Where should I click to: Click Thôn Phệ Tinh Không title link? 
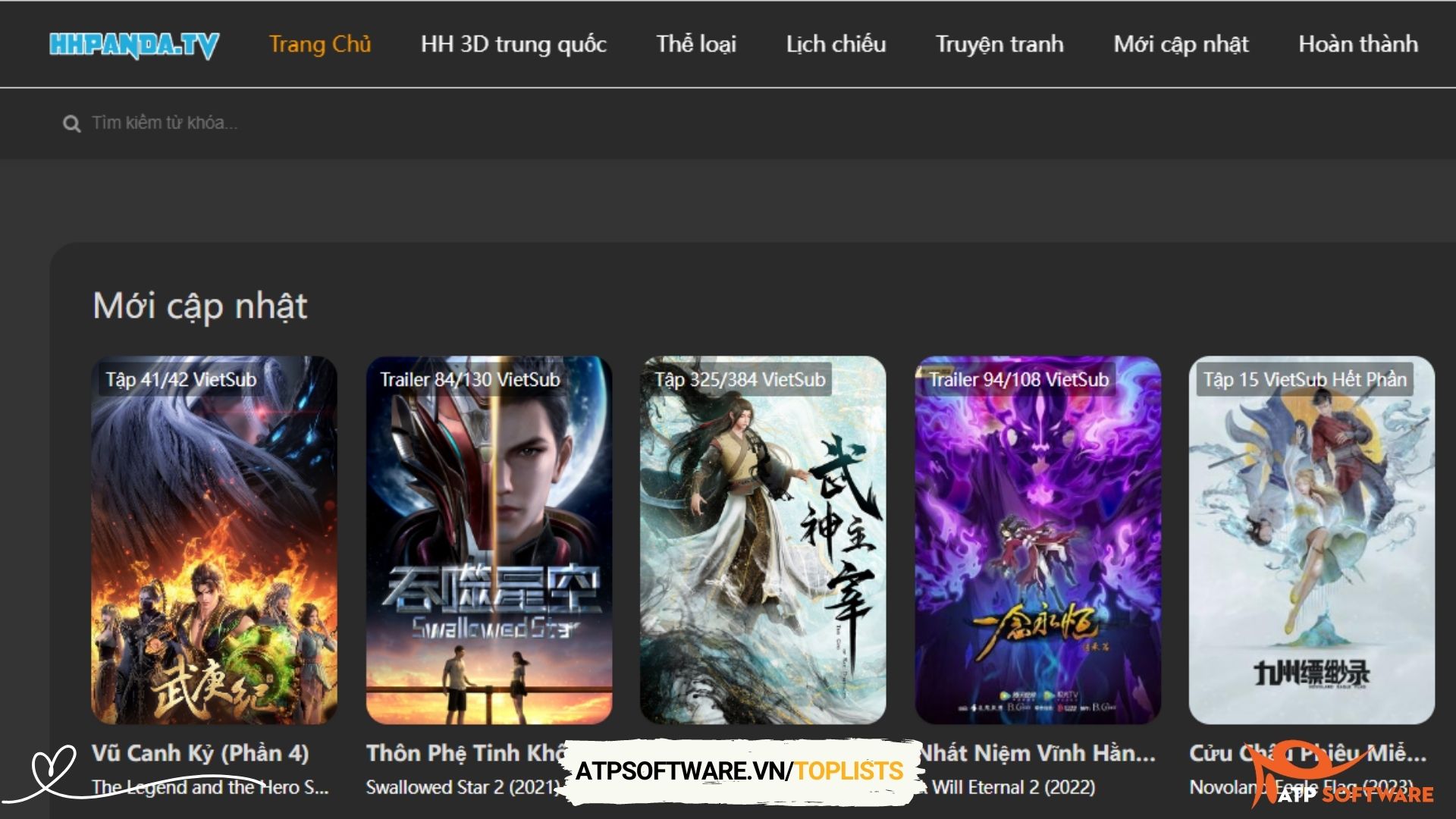pos(466,753)
